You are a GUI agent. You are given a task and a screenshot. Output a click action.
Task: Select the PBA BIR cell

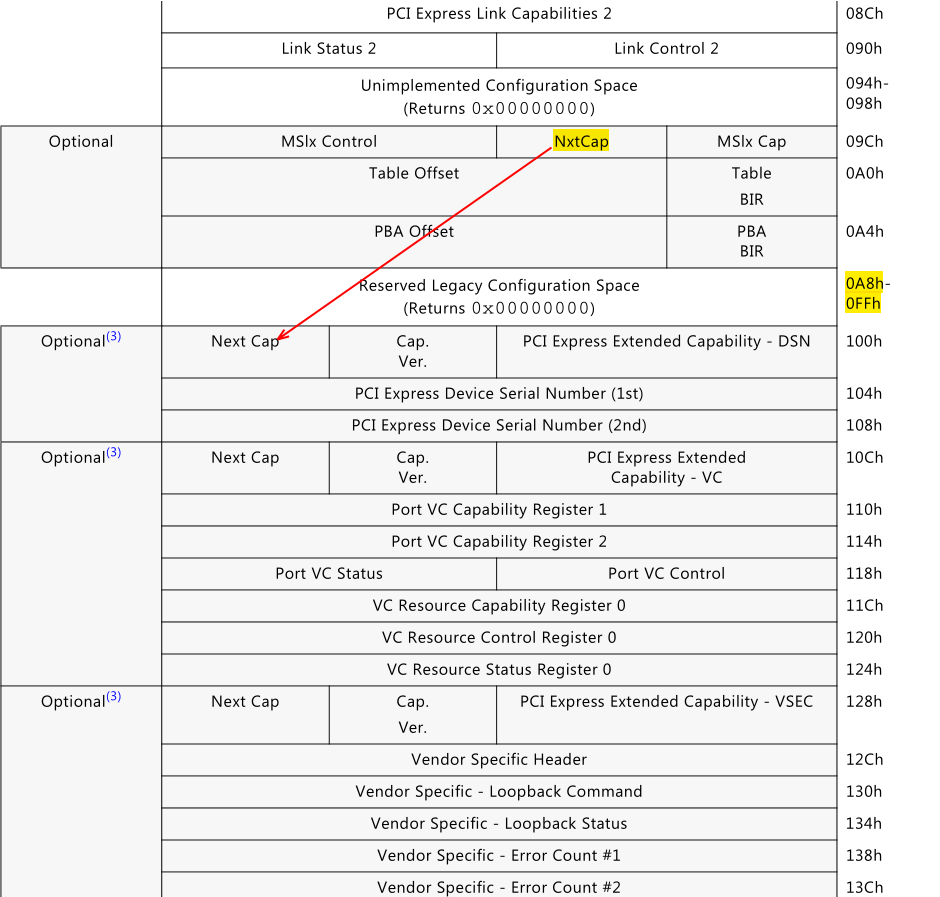point(752,242)
